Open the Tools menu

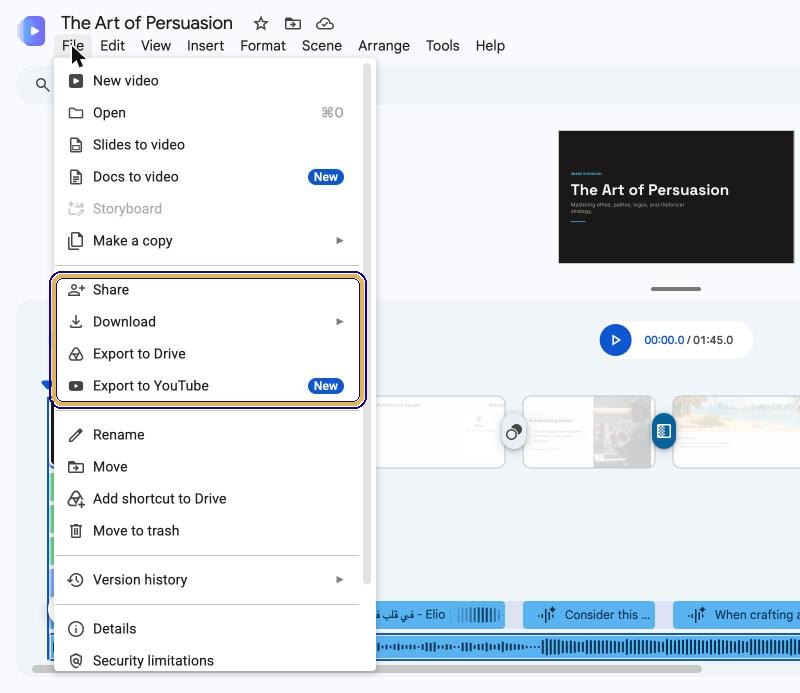pyautogui.click(x=442, y=45)
